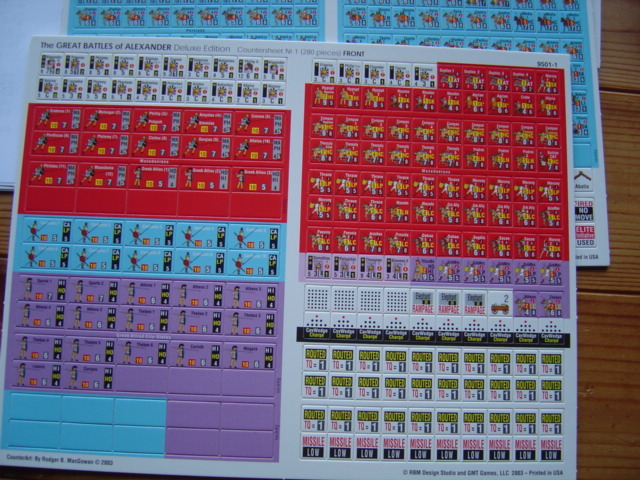640x480 pixels.
Task: Pick the Abatis marker on the rear sheet
Action: click(582, 180)
